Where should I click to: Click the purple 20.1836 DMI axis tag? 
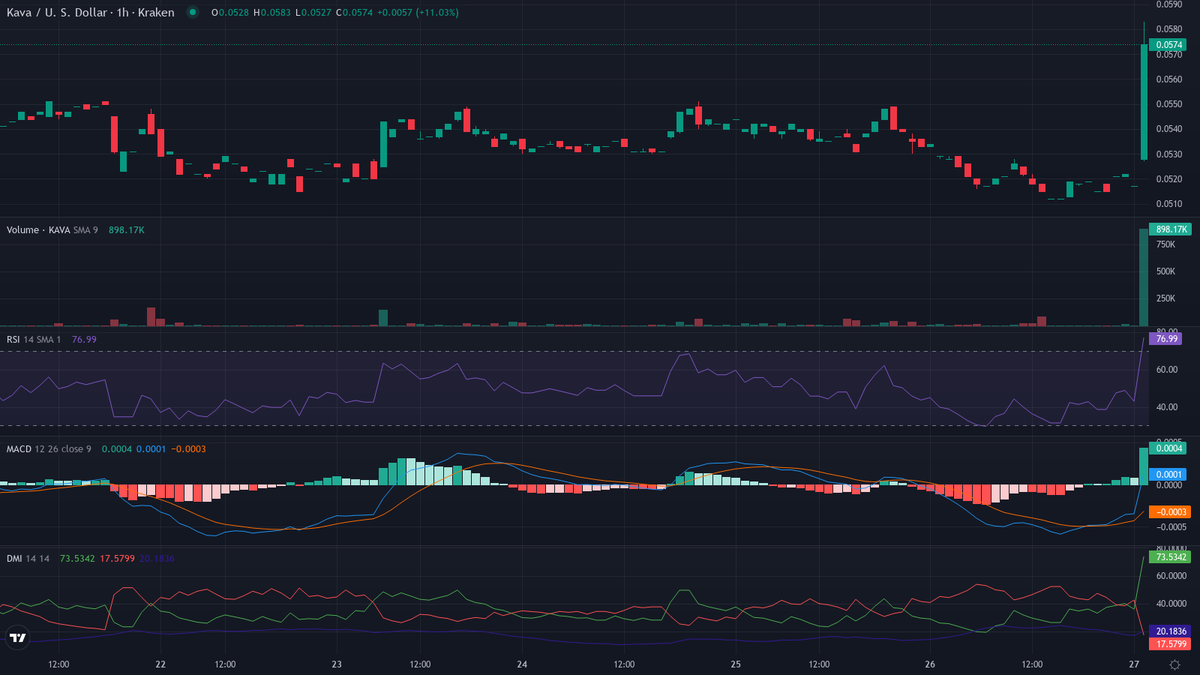(x=1172, y=632)
